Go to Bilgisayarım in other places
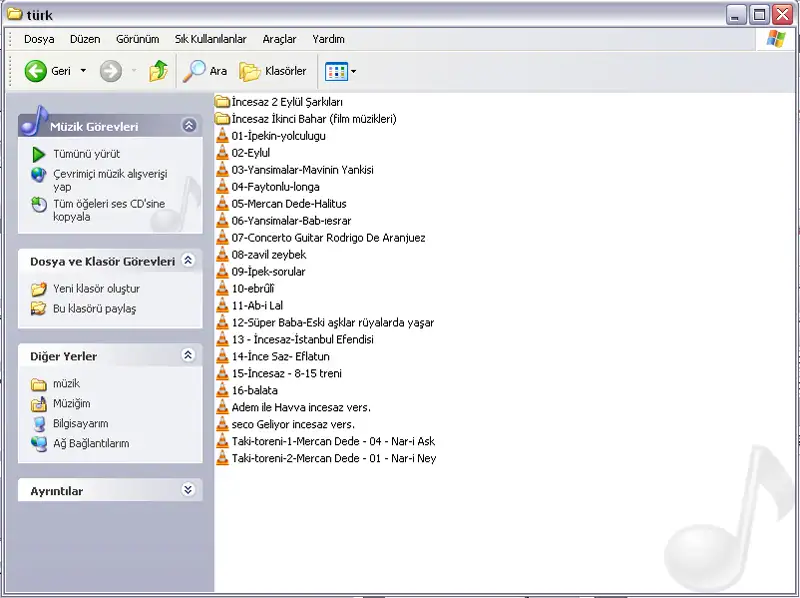Viewport: 800px width, 598px height. coord(80,424)
